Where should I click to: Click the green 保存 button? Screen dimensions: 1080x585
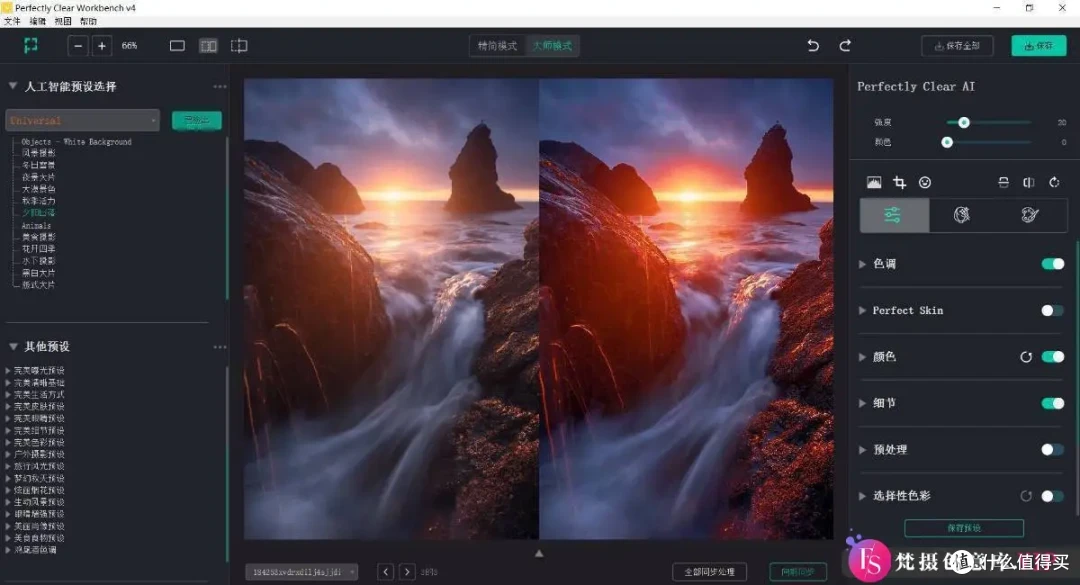pyautogui.click(x=1039, y=46)
